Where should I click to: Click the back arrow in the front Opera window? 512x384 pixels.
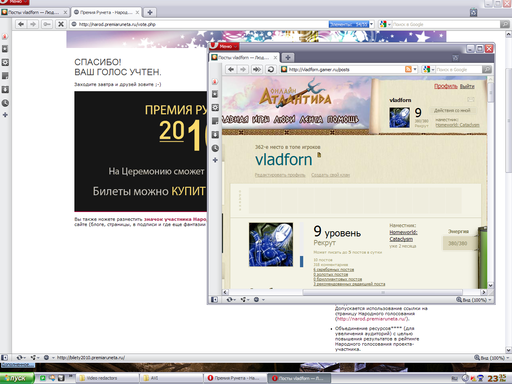(x=231, y=69)
